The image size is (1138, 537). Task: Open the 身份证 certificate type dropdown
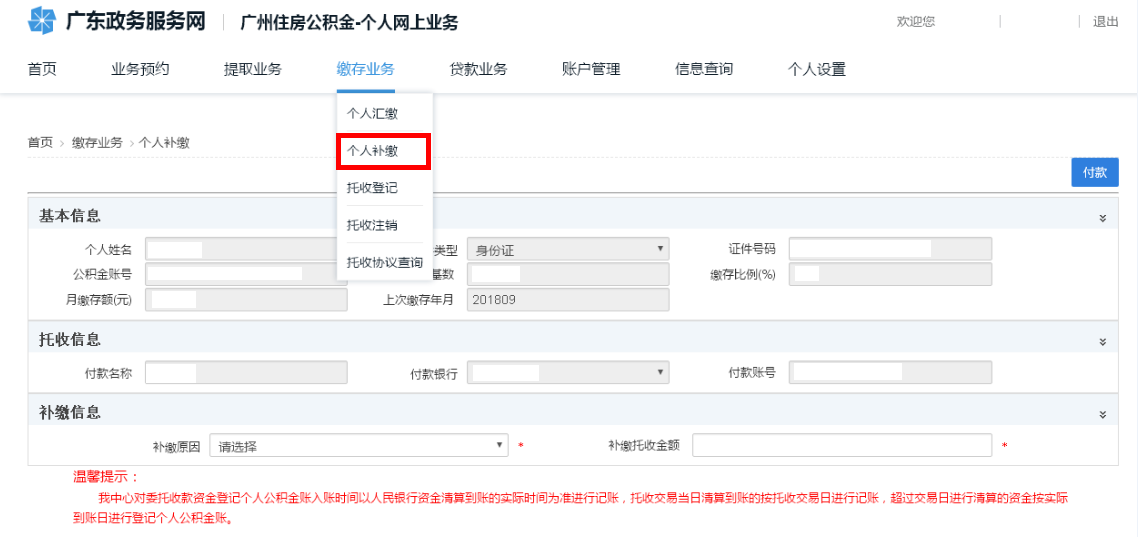(567, 250)
